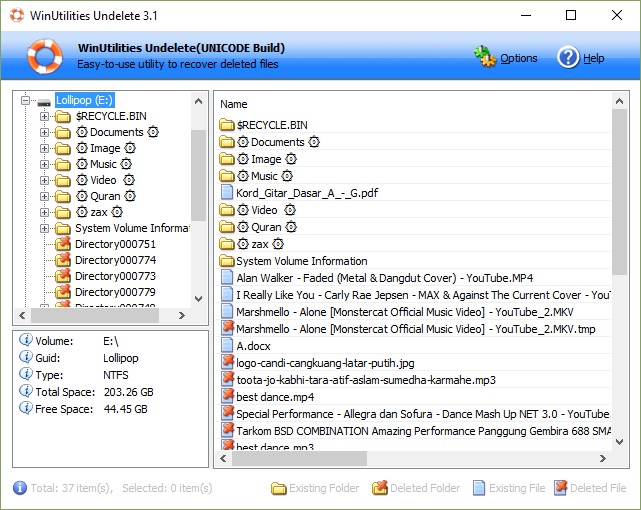
Task: Expand the Music tree node
Action: pyautogui.click(x=44, y=164)
